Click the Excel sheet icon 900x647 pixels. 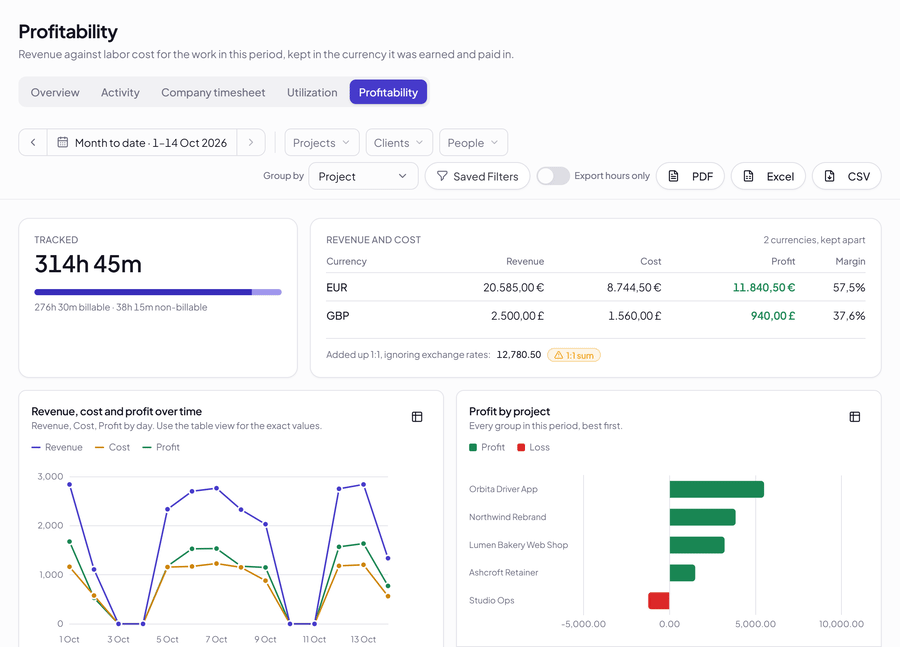(x=748, y=176)
